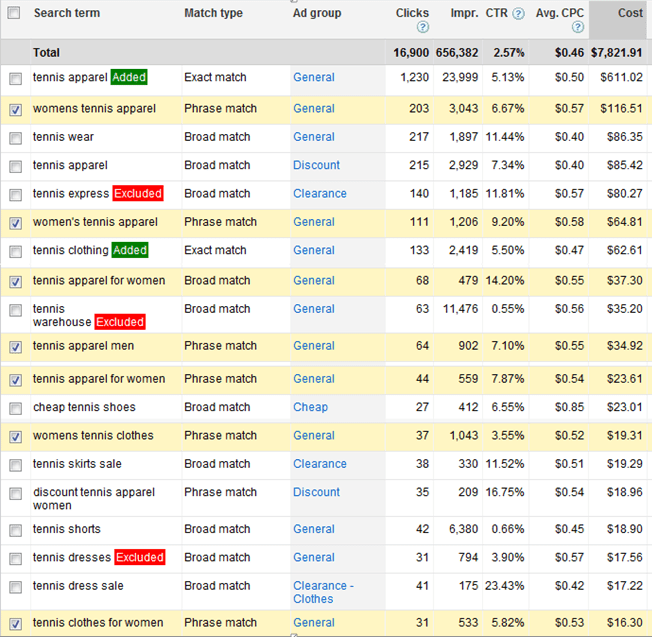The image size is (652, 637).
Task: Click the total clicks value 16,900
Action: [411, 52]
